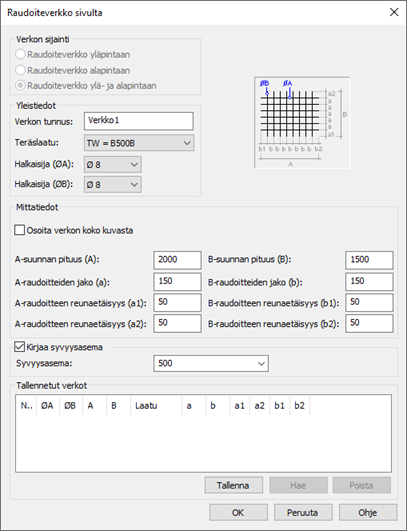
Task: Close the Raudoiteverkko sivulta dialog
Action: click(x=394, y=13)
